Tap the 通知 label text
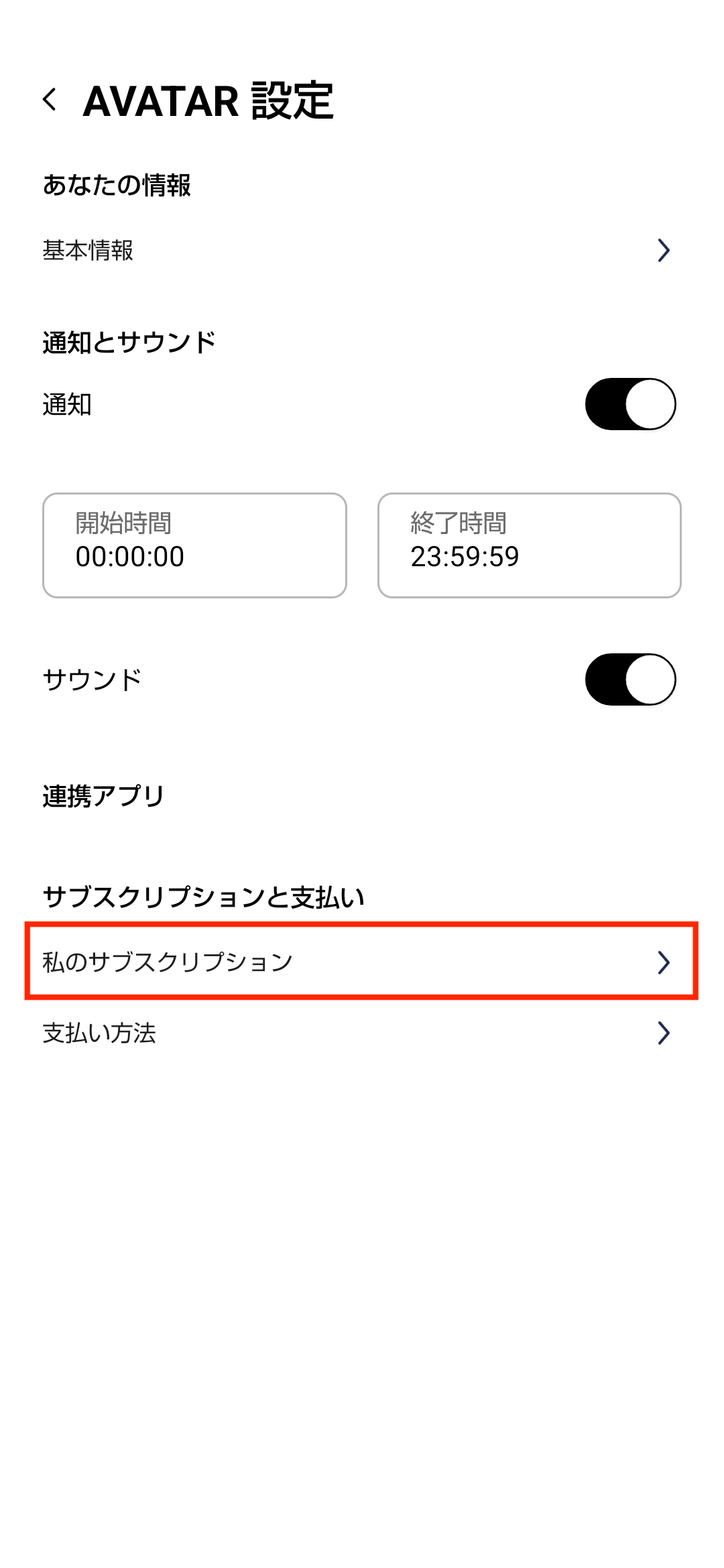Viewport: 724px width, 1568px height. [67, 405]
